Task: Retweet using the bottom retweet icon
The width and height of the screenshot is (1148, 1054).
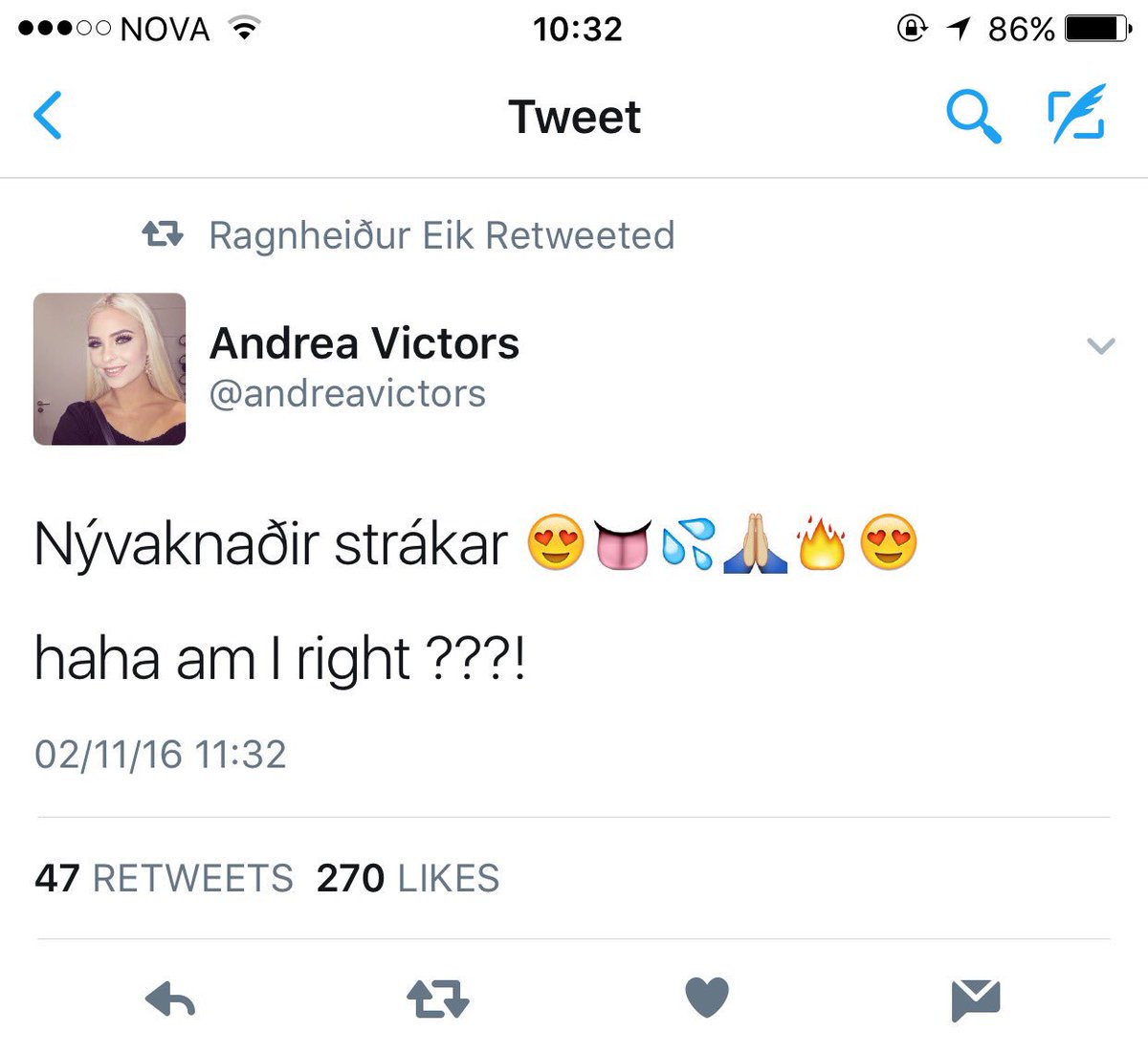Action: 438,999
